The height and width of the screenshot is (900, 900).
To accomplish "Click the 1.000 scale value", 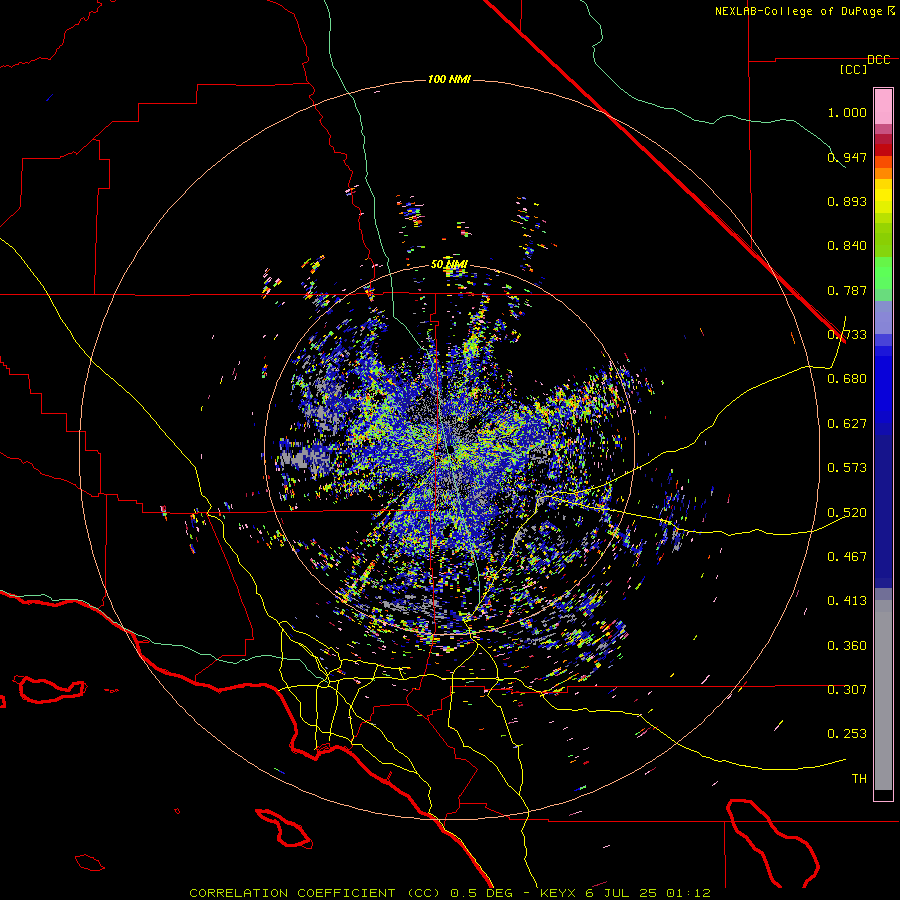I will click(847, 112).
